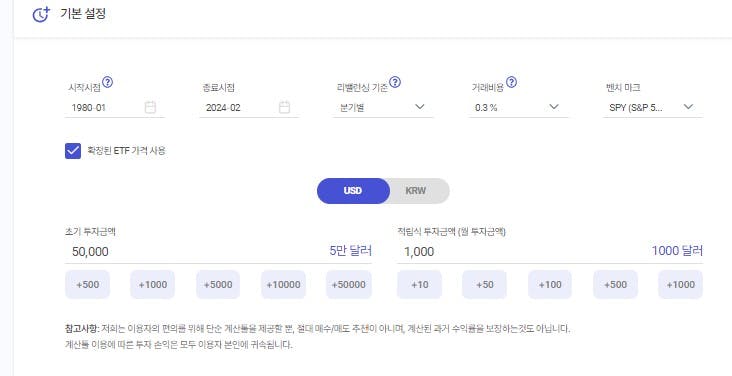Click the +100 monthly amount button
The width and height of the screenshot is (732, 376).
point(550,284)
